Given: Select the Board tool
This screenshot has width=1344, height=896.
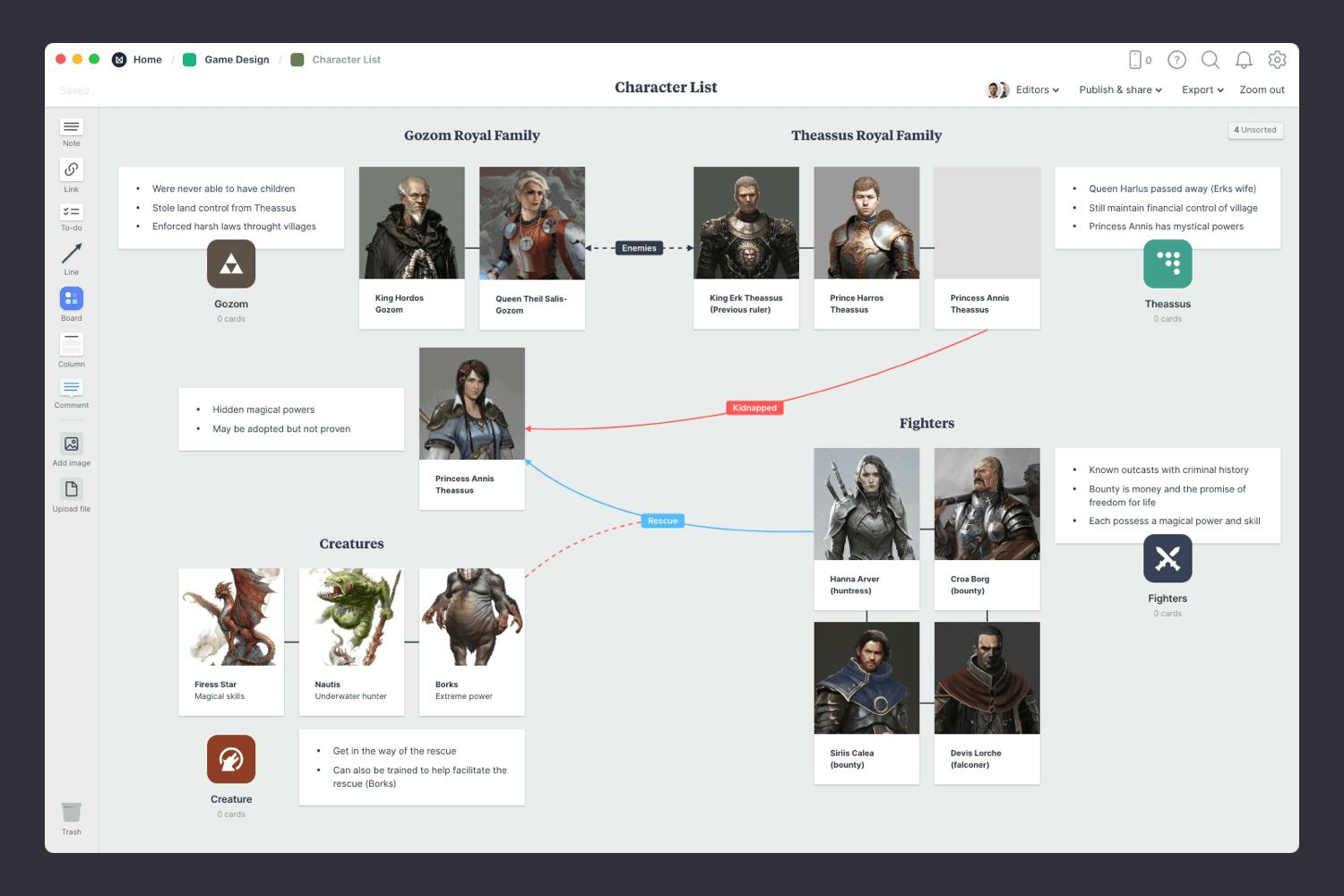Looking at the screenshot, I should [71, 298].
